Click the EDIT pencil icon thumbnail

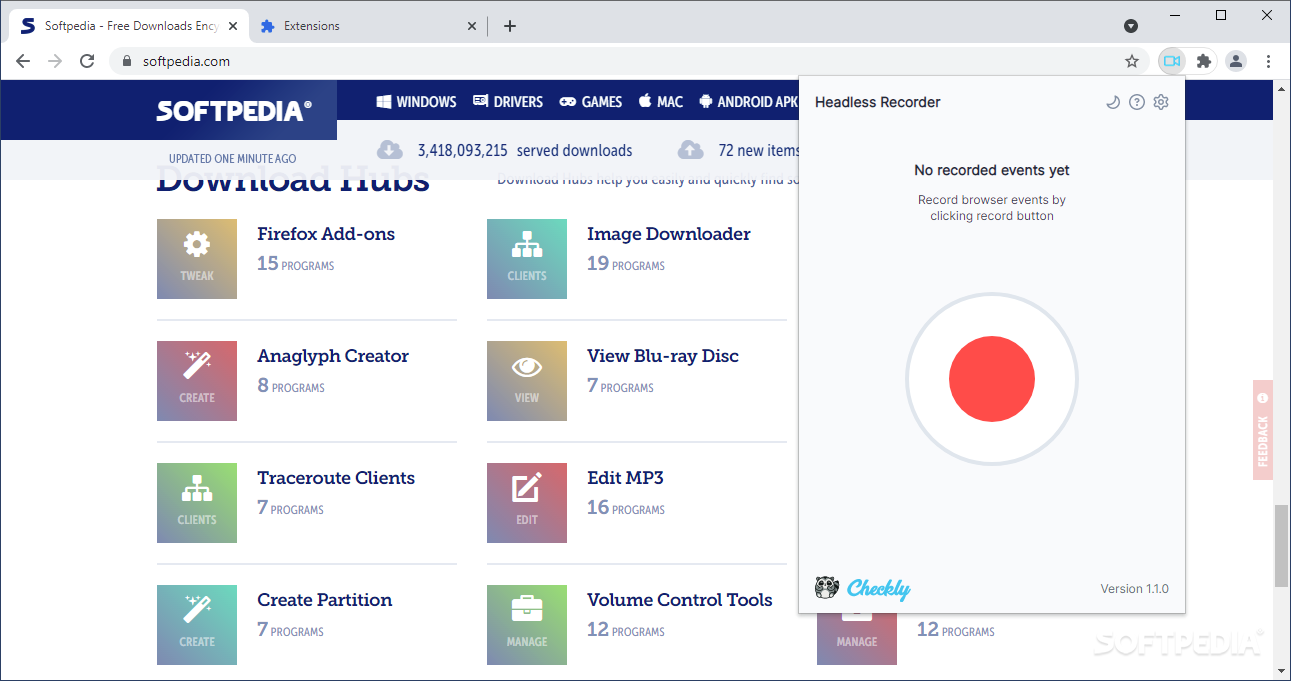click(x=527, y=503)
